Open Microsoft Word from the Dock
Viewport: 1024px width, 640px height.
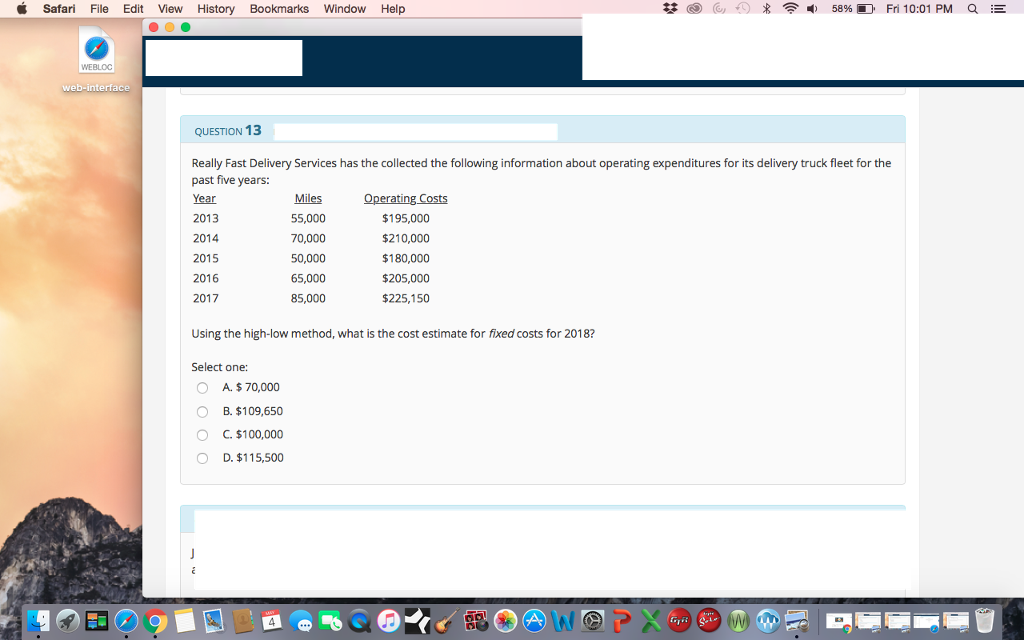point(562,621)
